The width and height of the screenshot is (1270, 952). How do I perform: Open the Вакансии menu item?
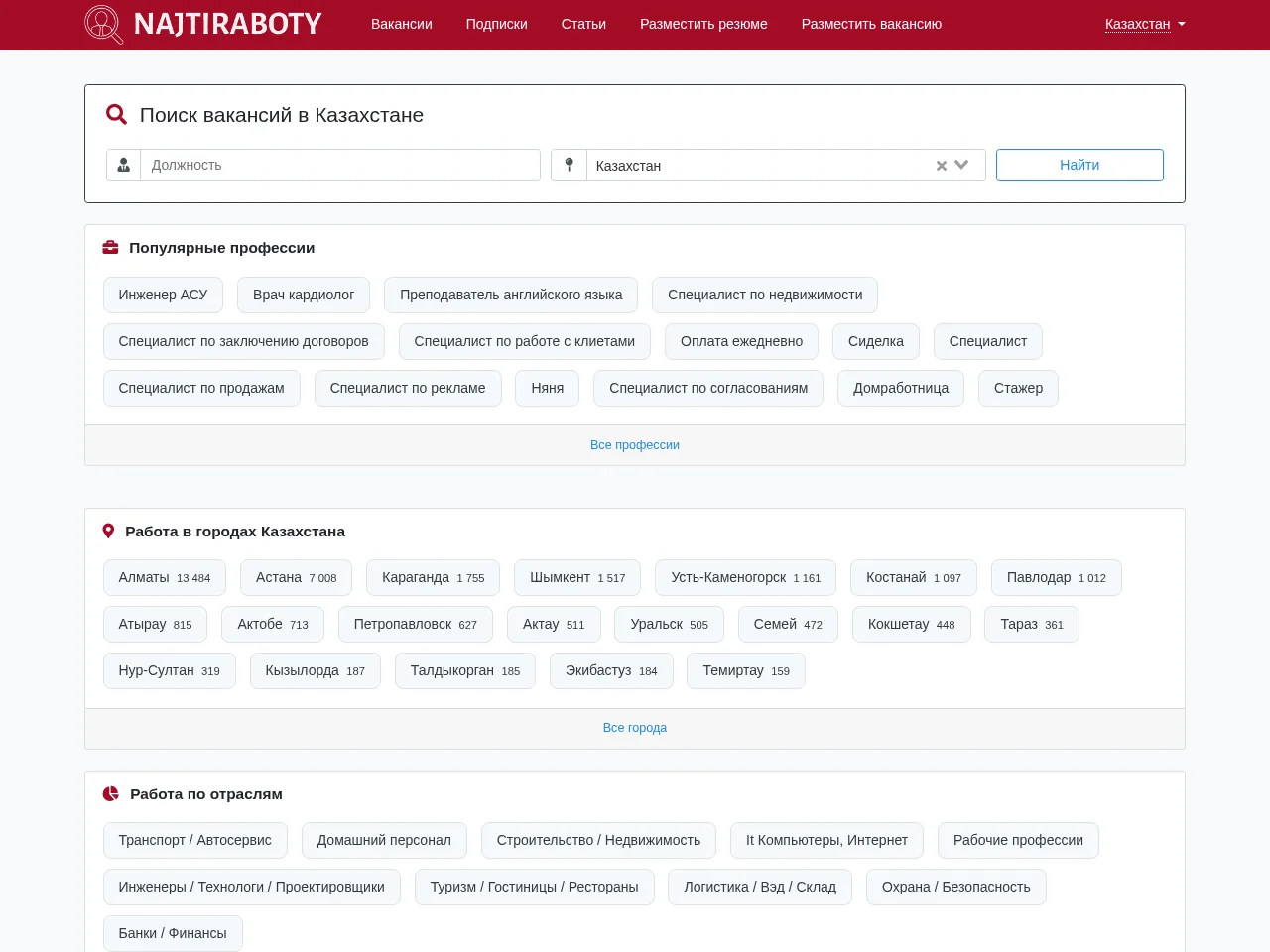point(402,24)
